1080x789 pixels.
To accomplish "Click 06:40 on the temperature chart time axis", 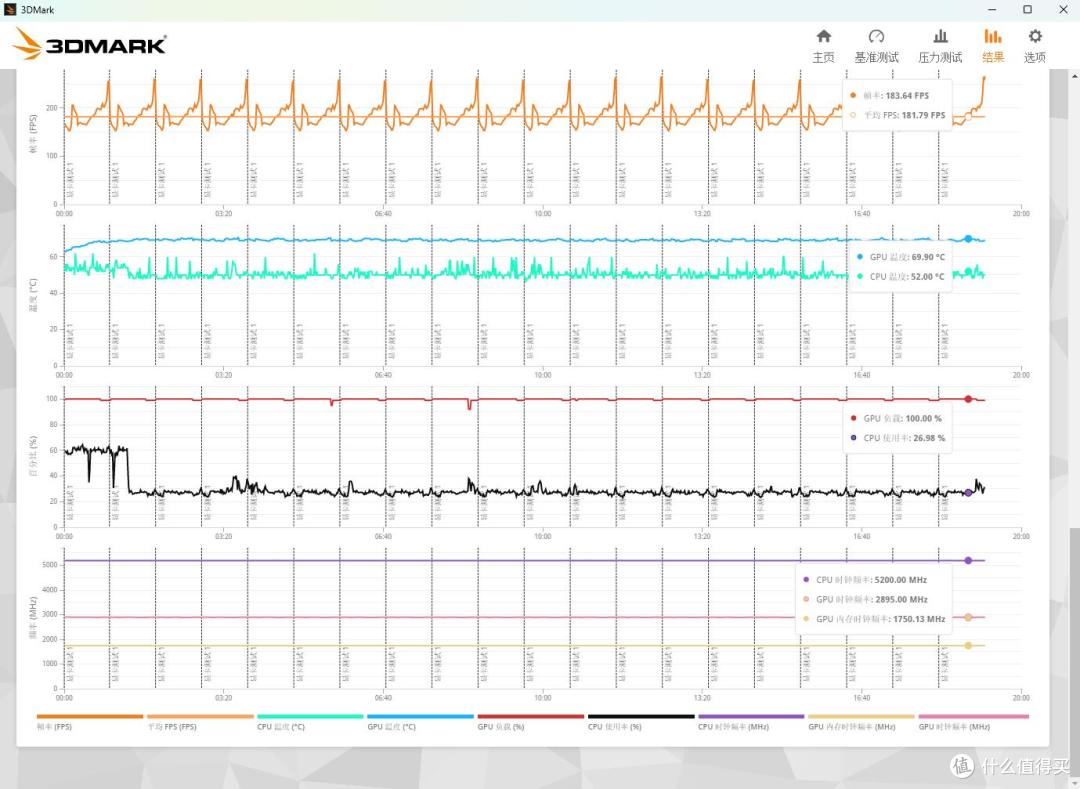I will (x=383, y=375).
